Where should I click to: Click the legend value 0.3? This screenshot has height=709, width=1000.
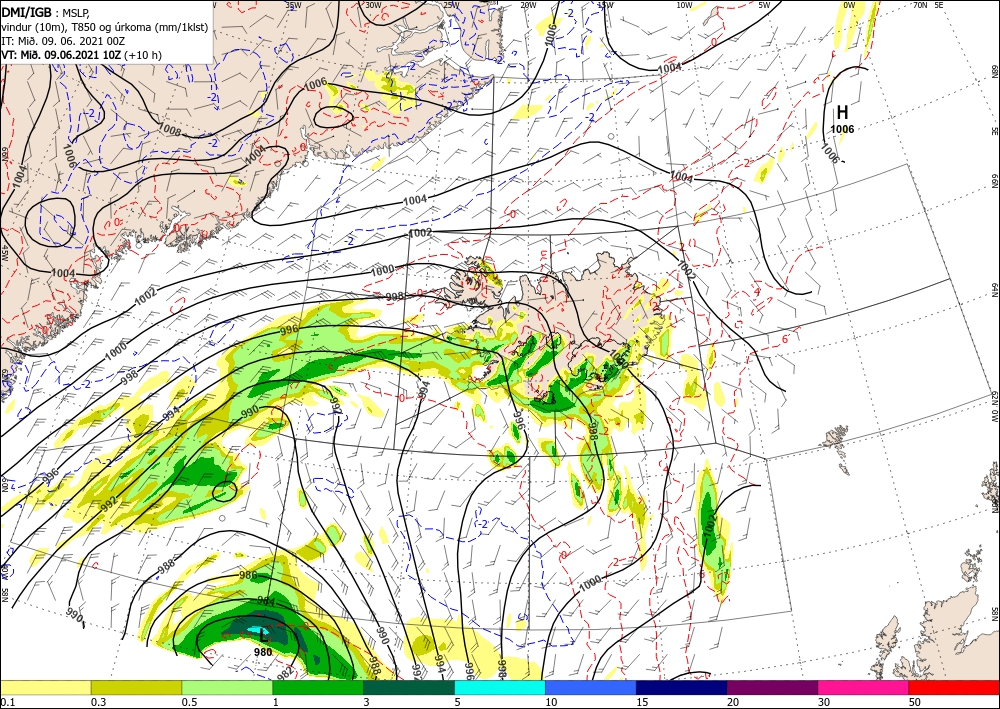[98, 701]
